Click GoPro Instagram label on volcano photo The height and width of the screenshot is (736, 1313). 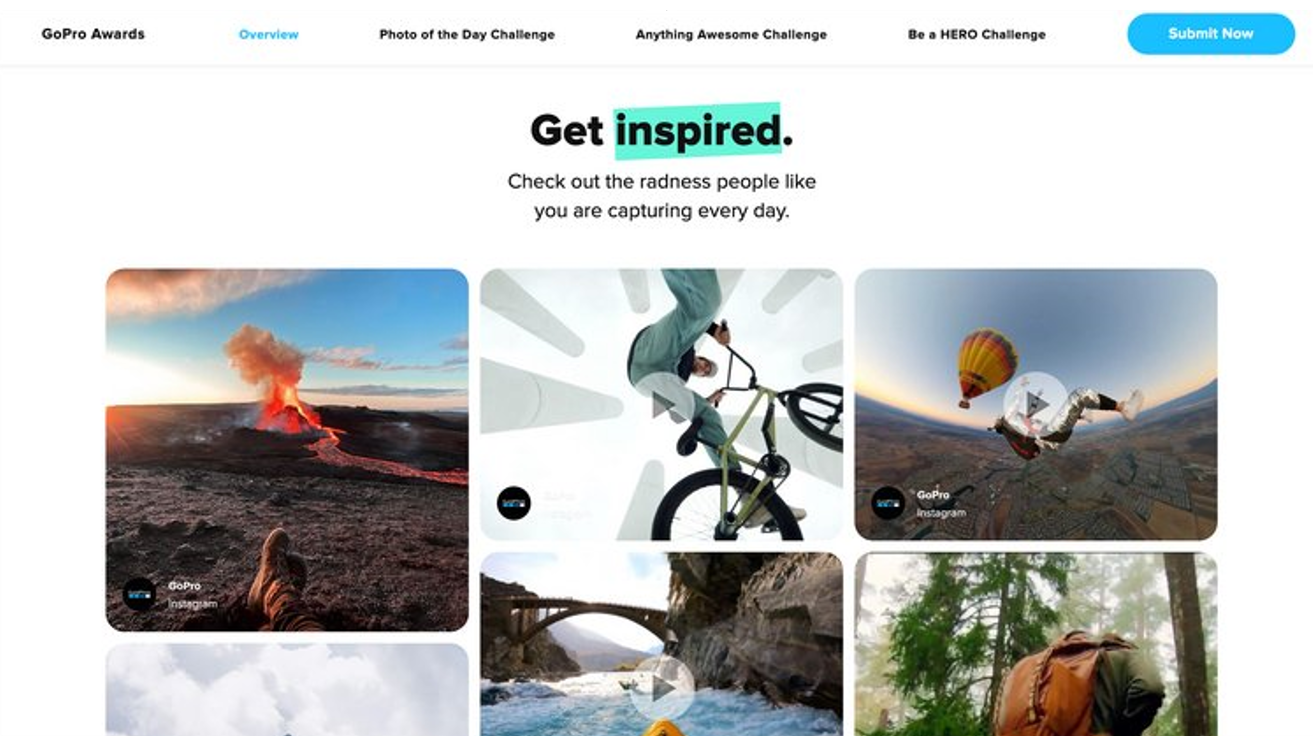[x=191, y=595]
